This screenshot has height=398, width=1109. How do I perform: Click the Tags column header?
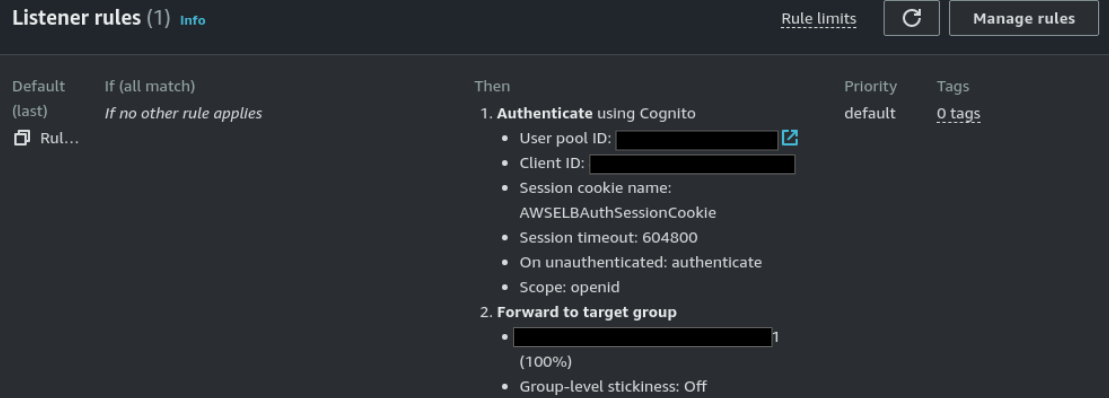tap(953, 86)
